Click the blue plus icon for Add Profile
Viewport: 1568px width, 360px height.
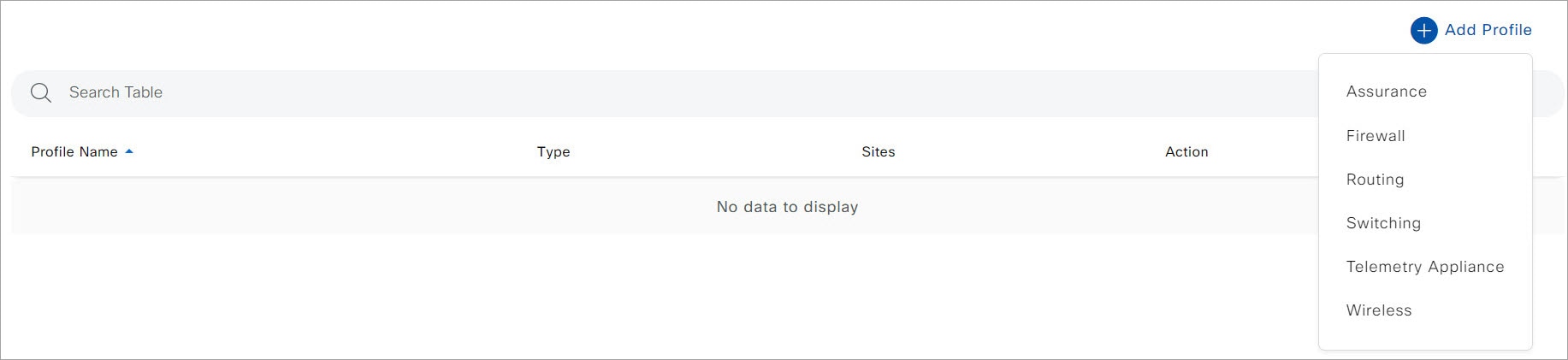(x=1423, y=31)
